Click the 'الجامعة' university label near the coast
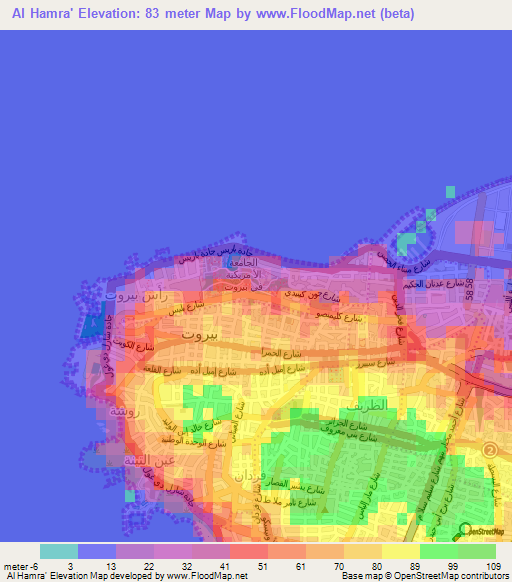The image size is (512, 582). 243,263
